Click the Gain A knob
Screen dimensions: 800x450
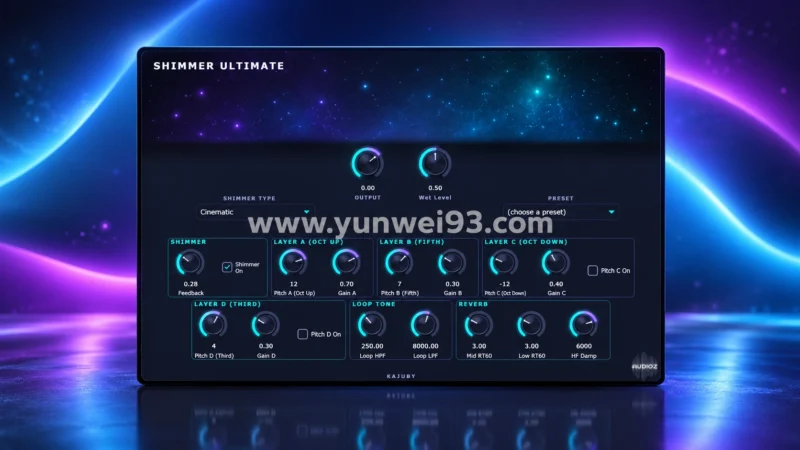tap(346, 263)
